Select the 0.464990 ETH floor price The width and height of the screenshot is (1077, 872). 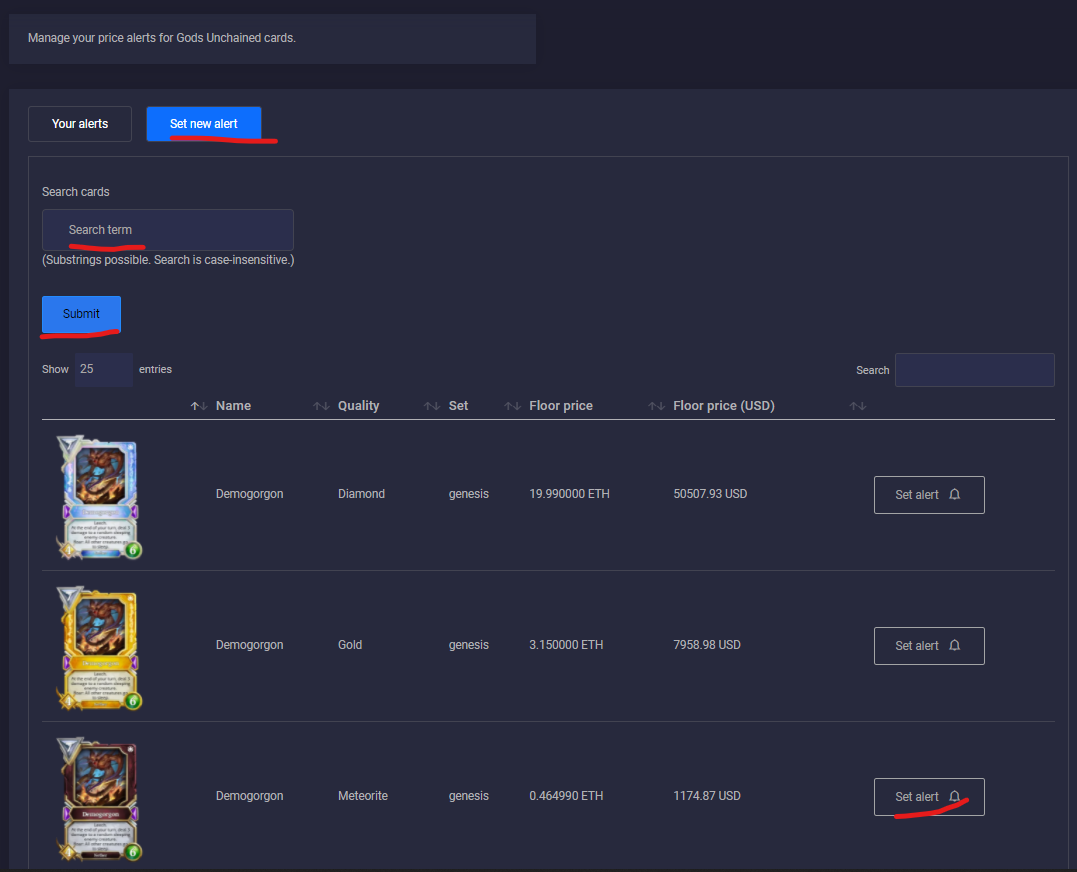pos(566,796)
